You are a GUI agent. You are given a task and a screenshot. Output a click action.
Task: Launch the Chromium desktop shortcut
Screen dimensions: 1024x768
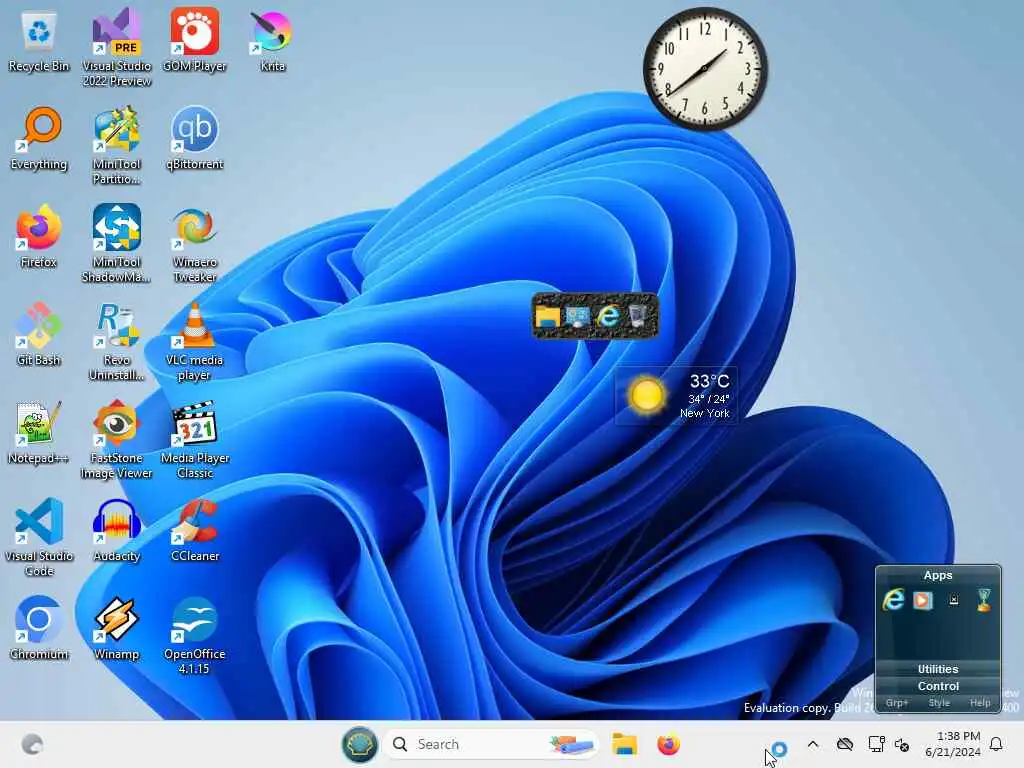[x=39, y=628]
